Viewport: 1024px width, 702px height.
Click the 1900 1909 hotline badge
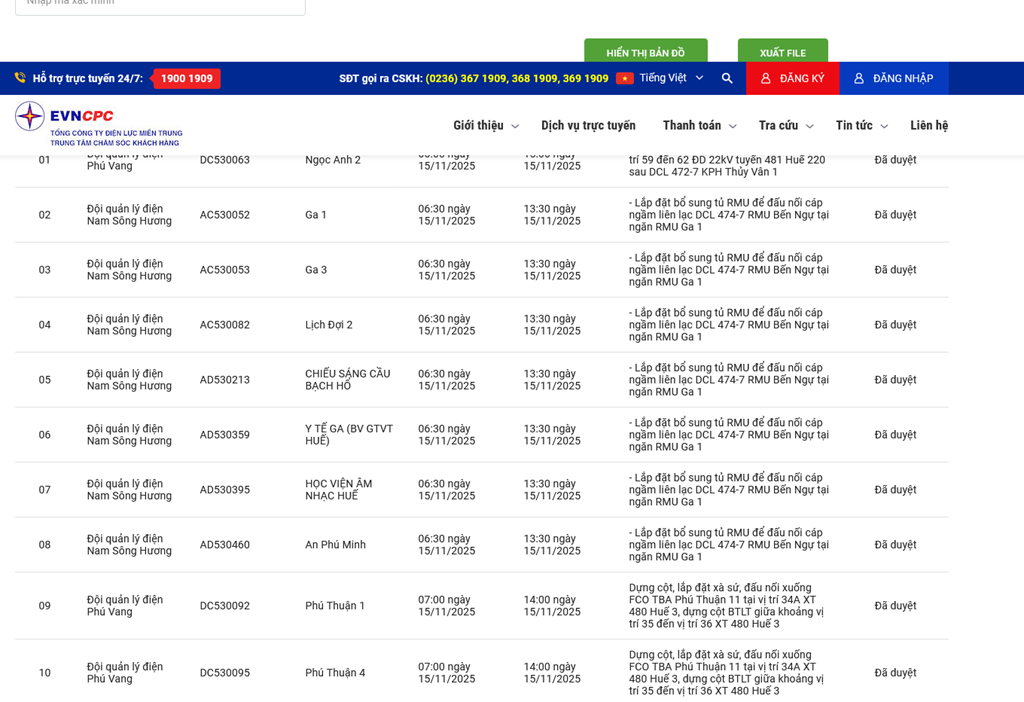click(x=186, y=78)
